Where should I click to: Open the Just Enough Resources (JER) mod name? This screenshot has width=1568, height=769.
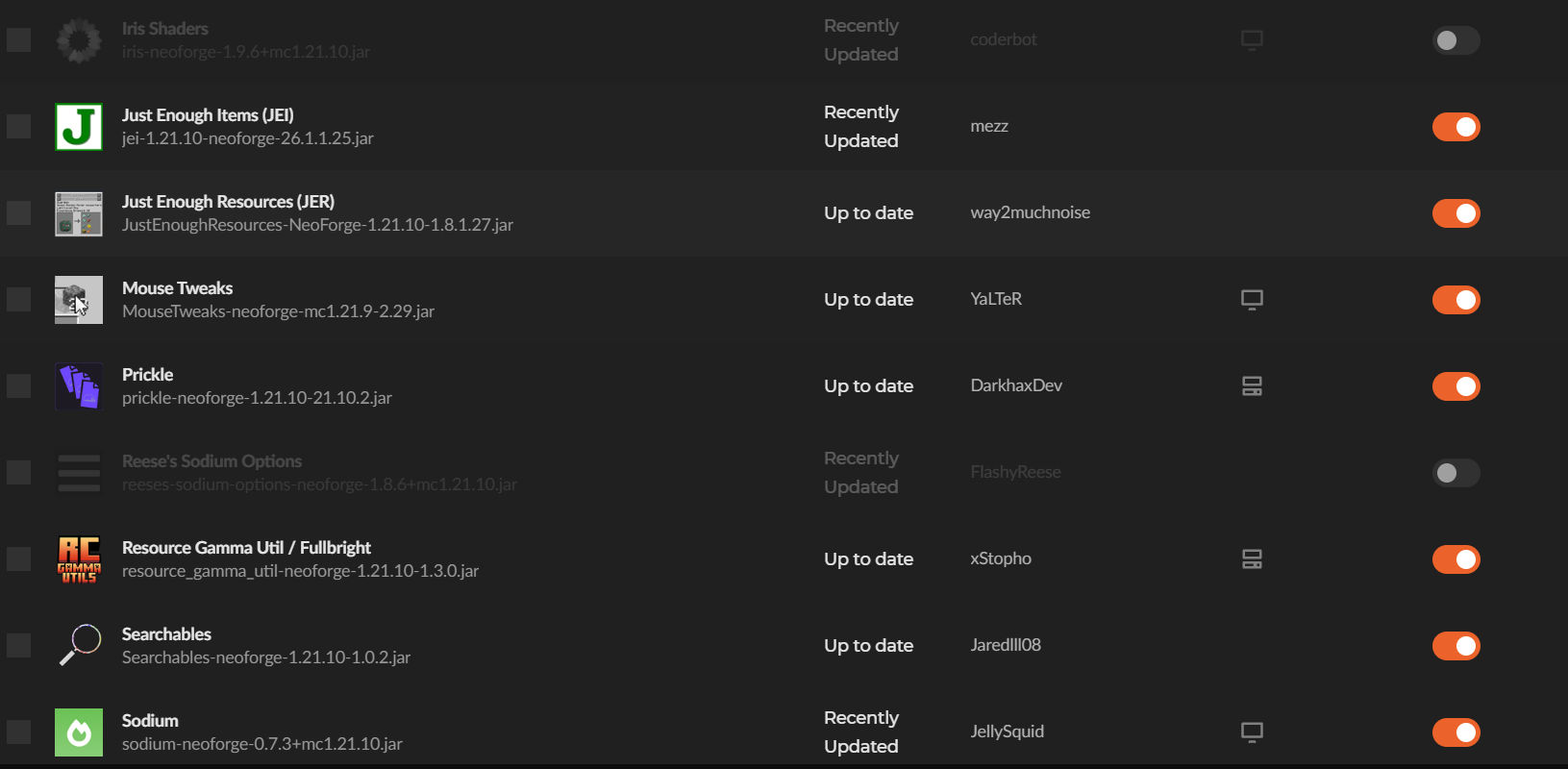tap(228, 202)
